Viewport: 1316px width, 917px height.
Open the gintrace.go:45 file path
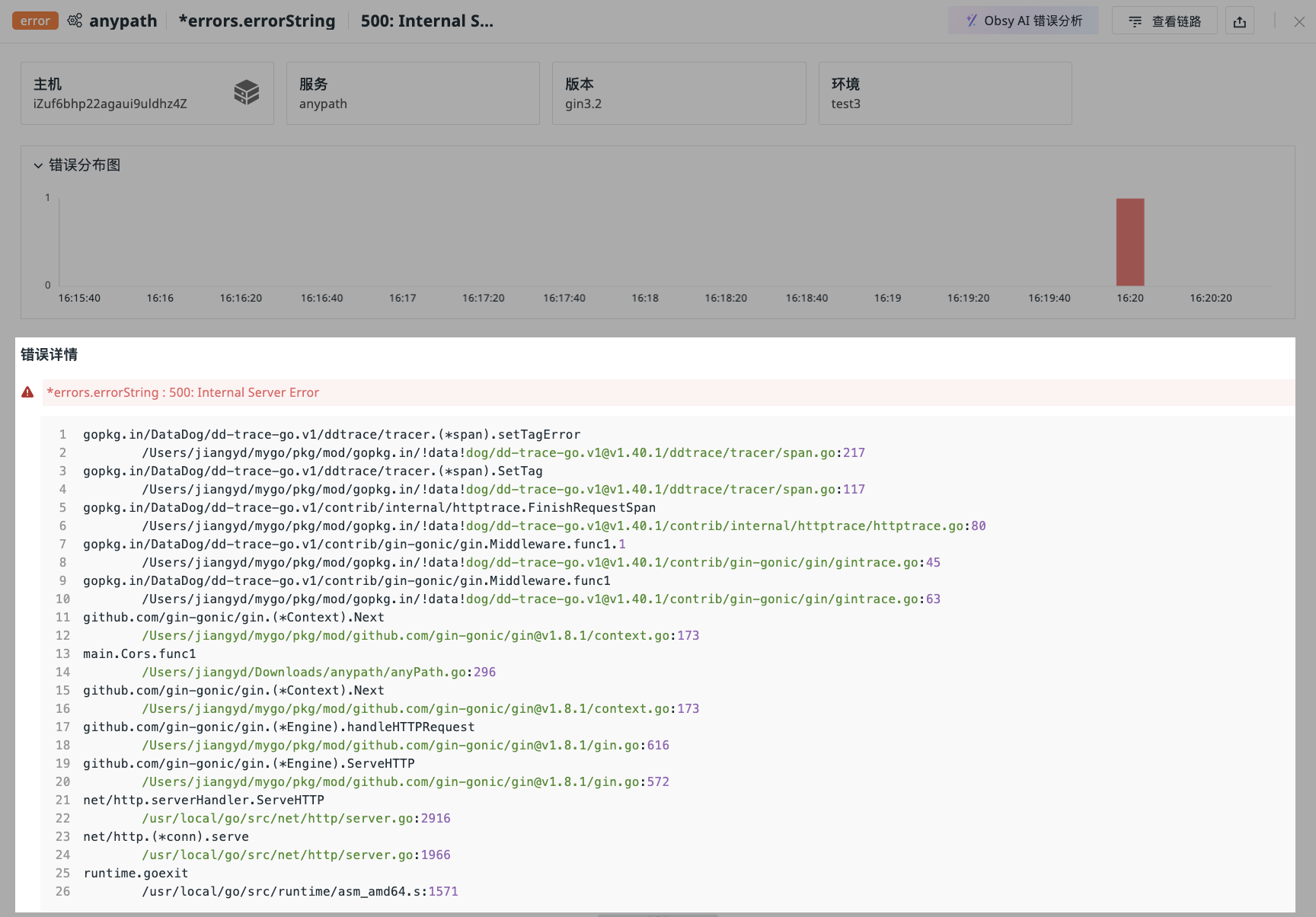[541, 562]
